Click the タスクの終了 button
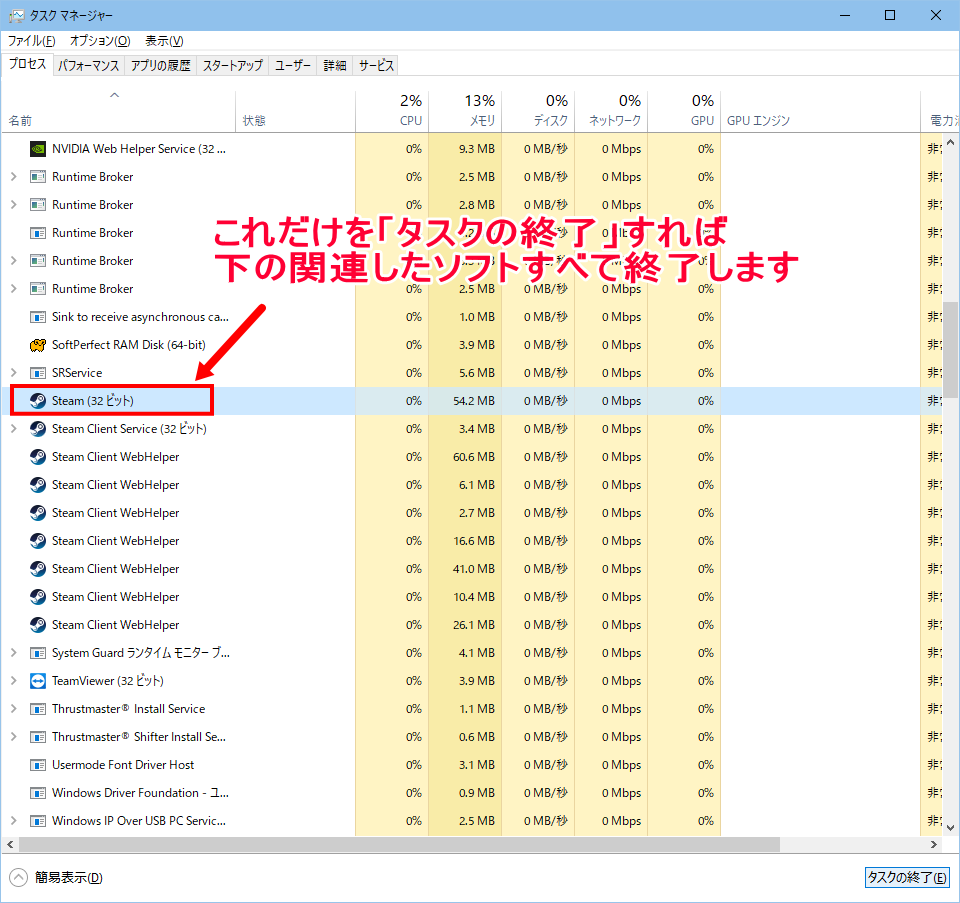 coord(907,877)
